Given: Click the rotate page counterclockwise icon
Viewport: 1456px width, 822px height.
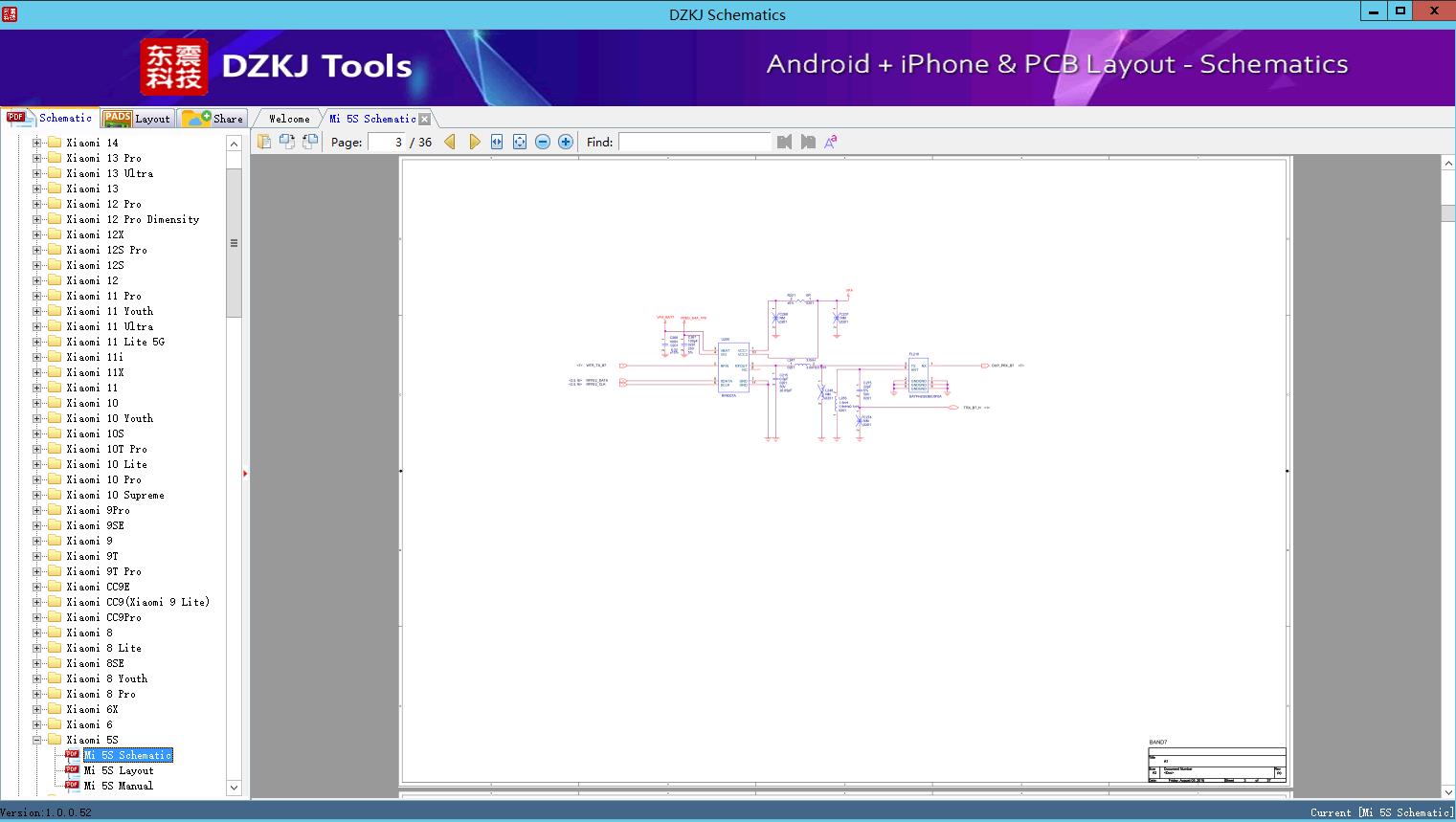Looking at the screenshot, I should click(x=286, y=142).
